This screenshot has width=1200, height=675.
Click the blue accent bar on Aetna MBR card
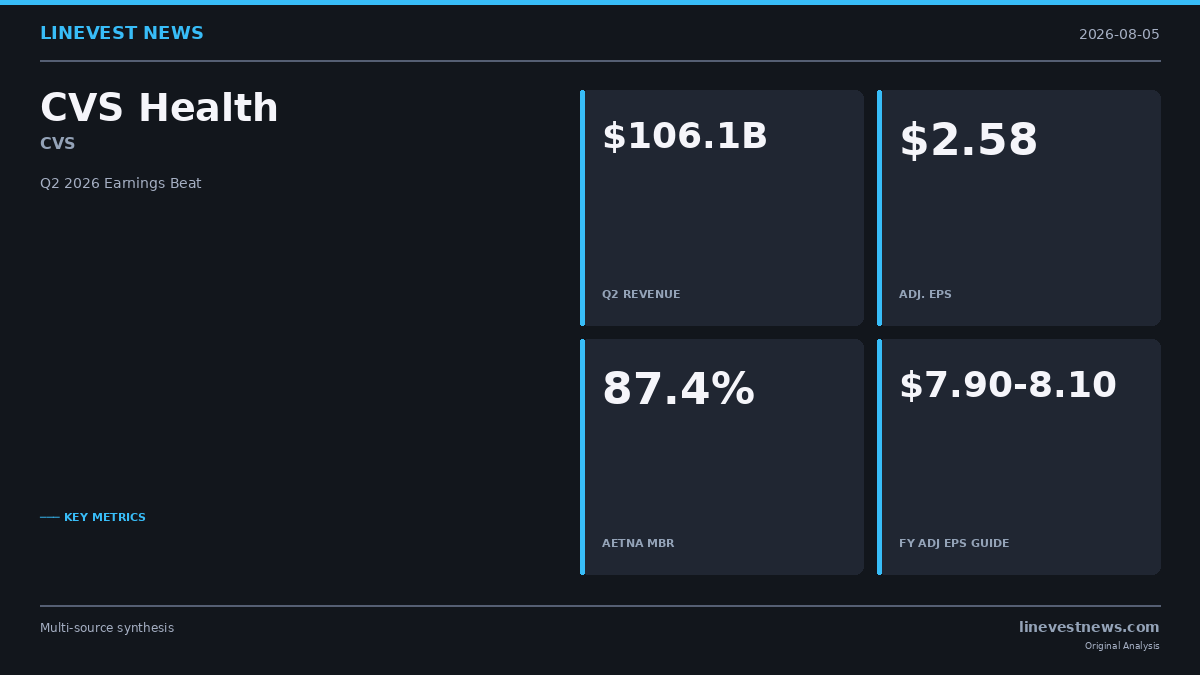pyautogui.click(x=582, y=457)
